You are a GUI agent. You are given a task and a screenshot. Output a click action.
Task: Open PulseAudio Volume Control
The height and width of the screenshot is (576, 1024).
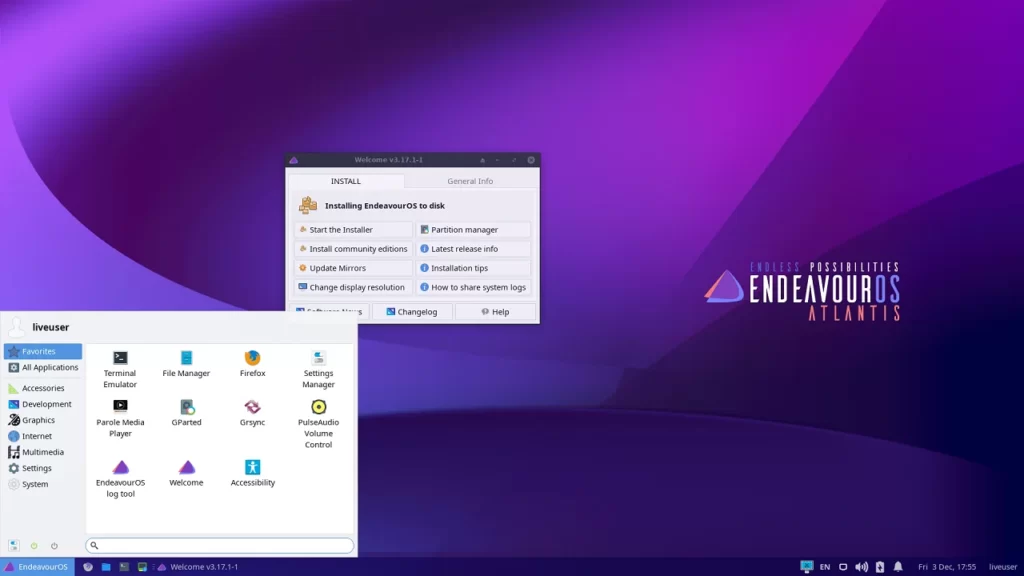click(x=318, y=407)
